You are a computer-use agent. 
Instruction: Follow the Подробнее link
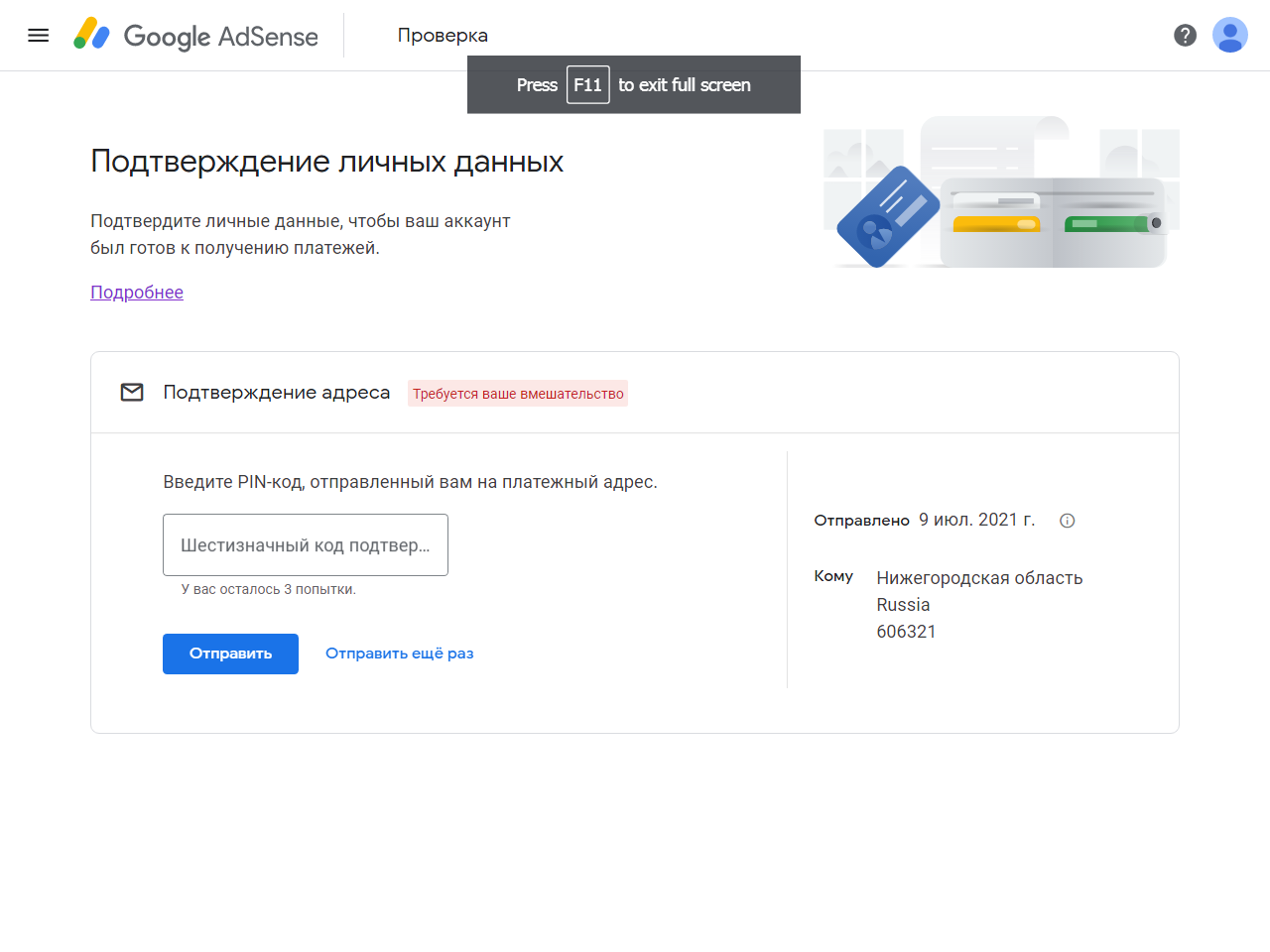(137, 293)
